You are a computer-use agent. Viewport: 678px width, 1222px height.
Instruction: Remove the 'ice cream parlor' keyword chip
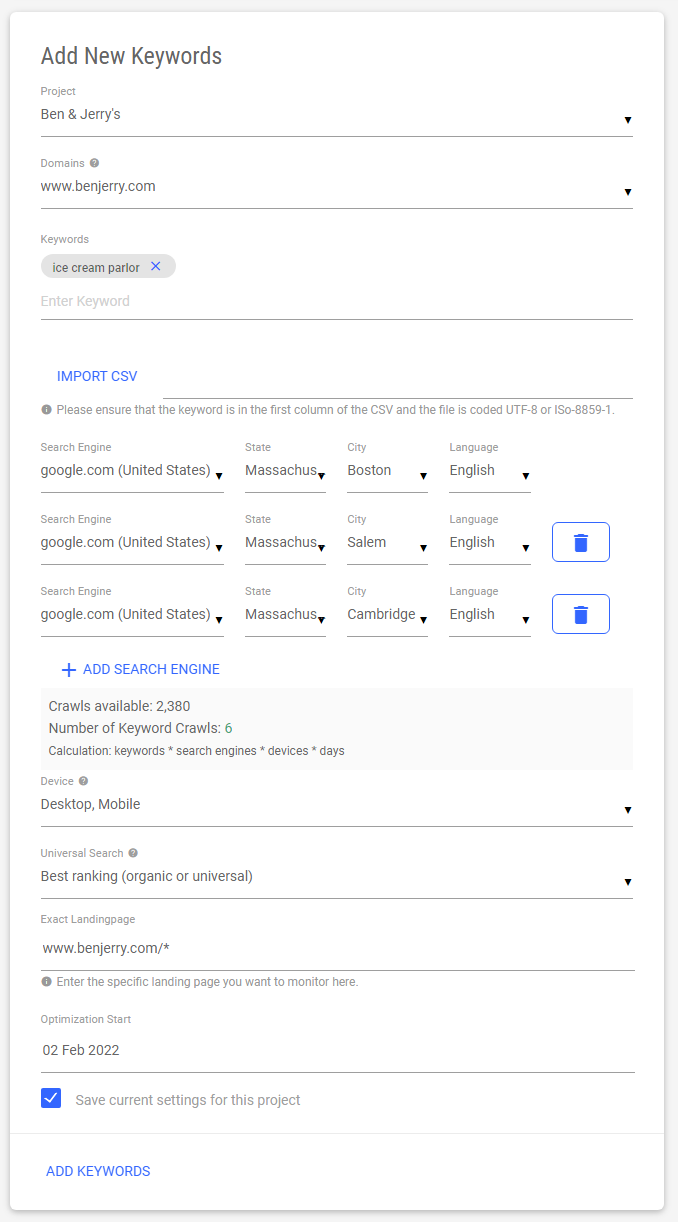(155, 266)
